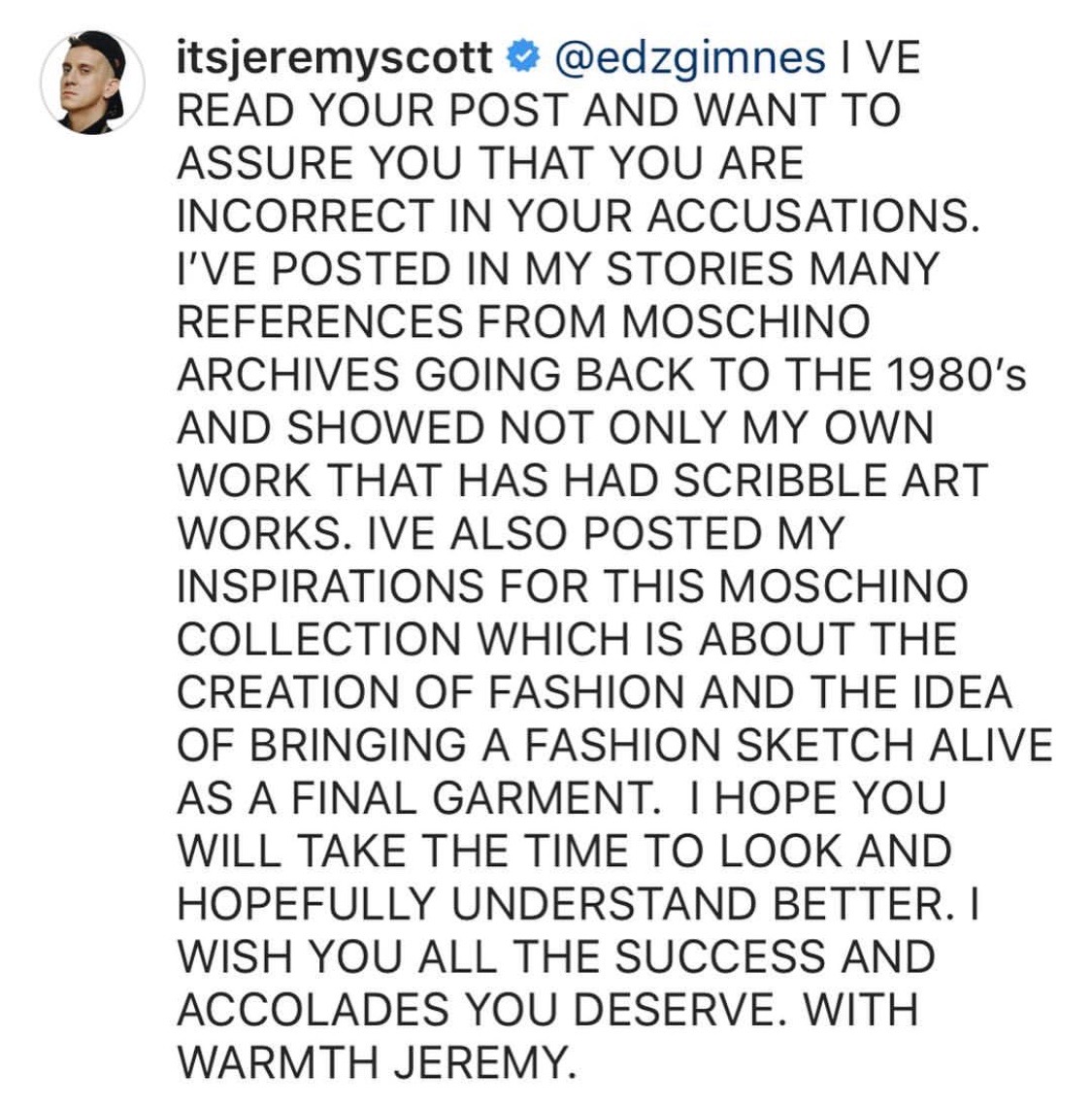Open the itsjeremyscott profile picture
Image resolution: width=1092 pixels, height=1105 pixels.
click(x=92, y=82)
